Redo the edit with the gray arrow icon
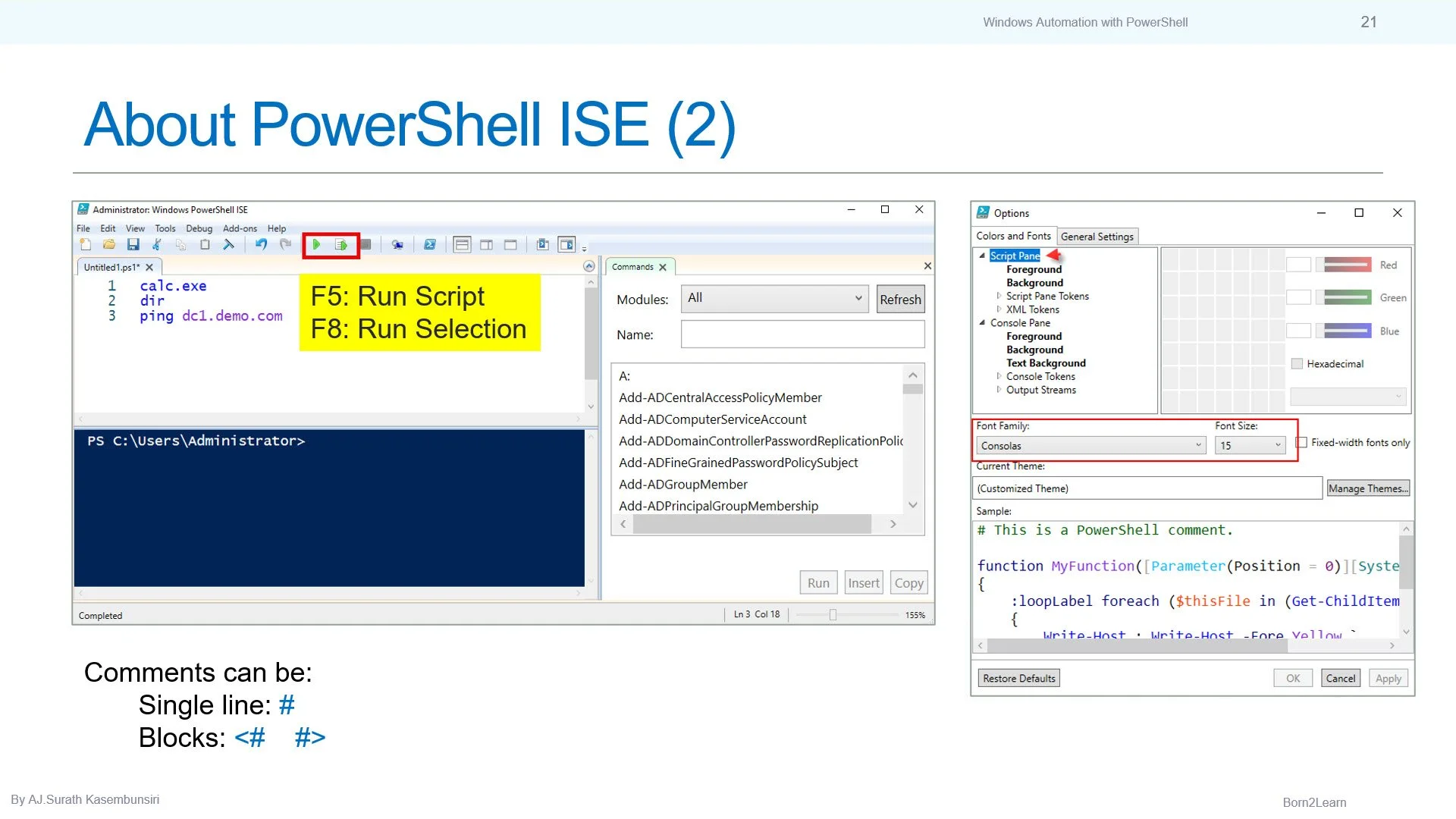The height and width of the screenshot is (819, 1456). [x=285, y=244]
